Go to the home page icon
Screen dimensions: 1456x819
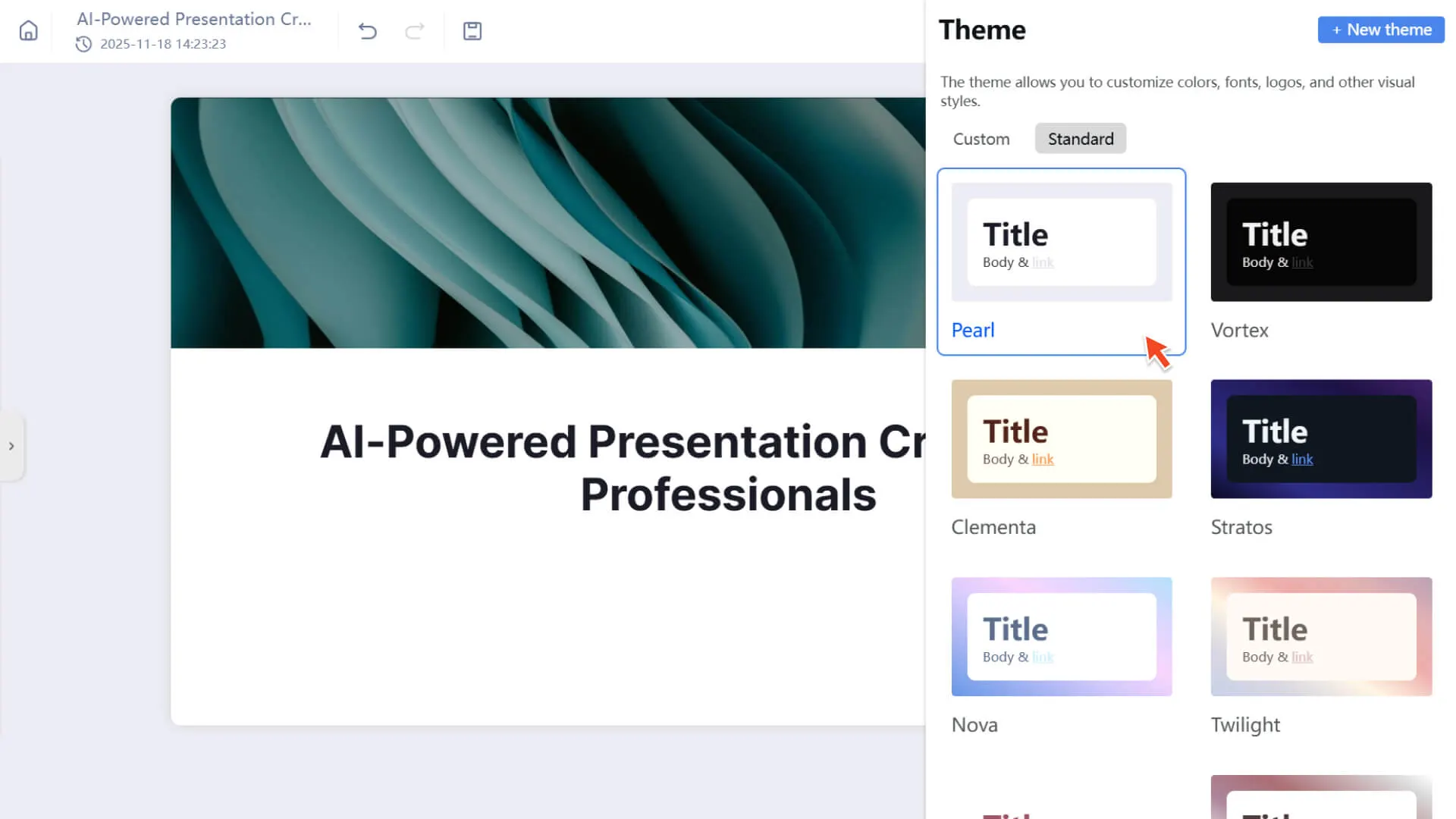pos(28,31)
